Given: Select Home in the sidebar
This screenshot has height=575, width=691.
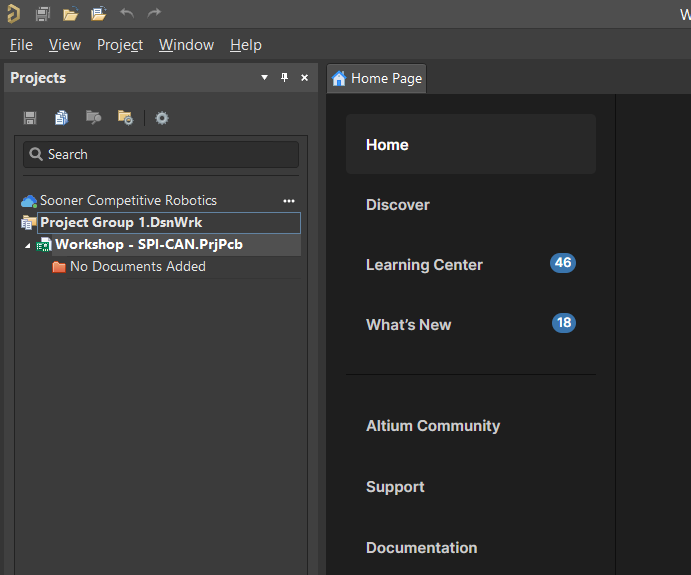Looking at the screenshot, I should 471,145.
